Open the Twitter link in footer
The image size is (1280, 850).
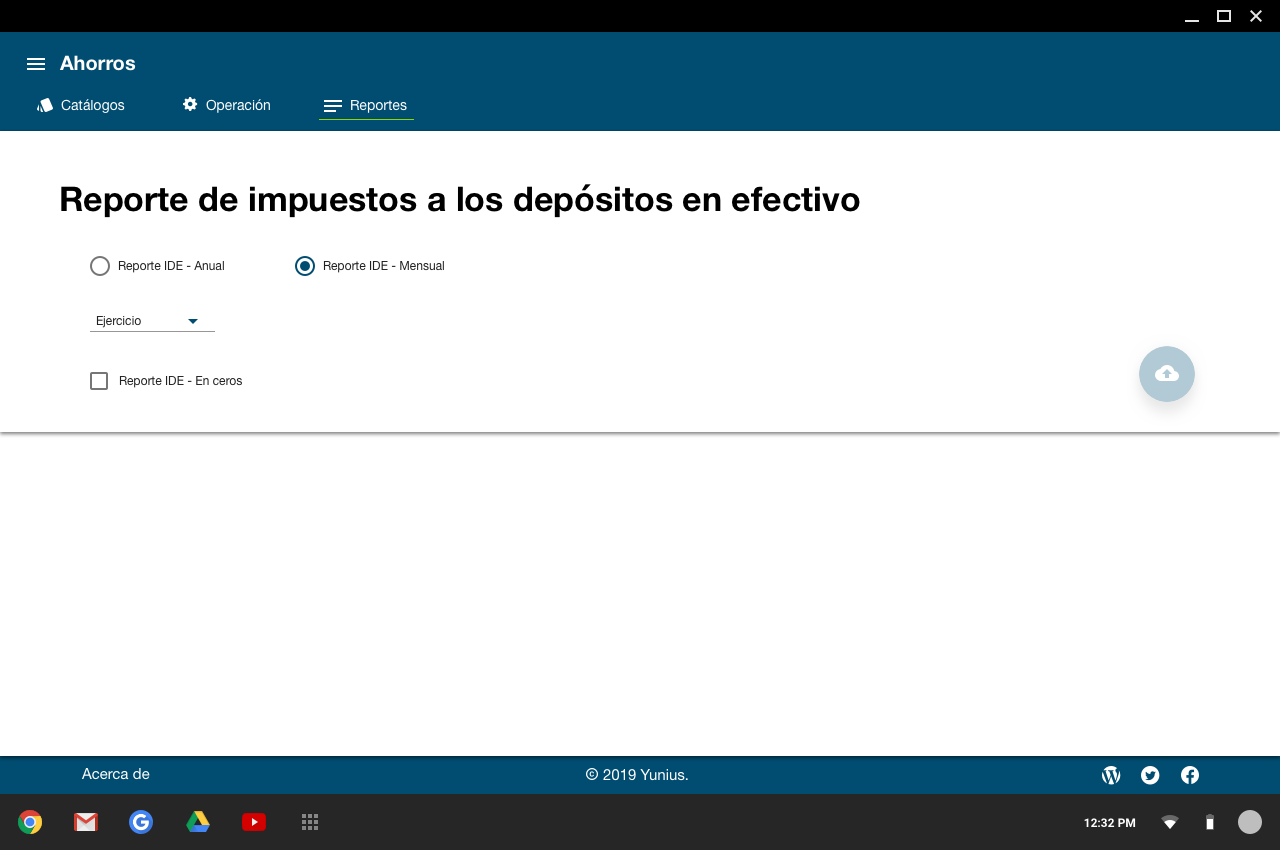pyautogui.click(x=1150, y=775)
